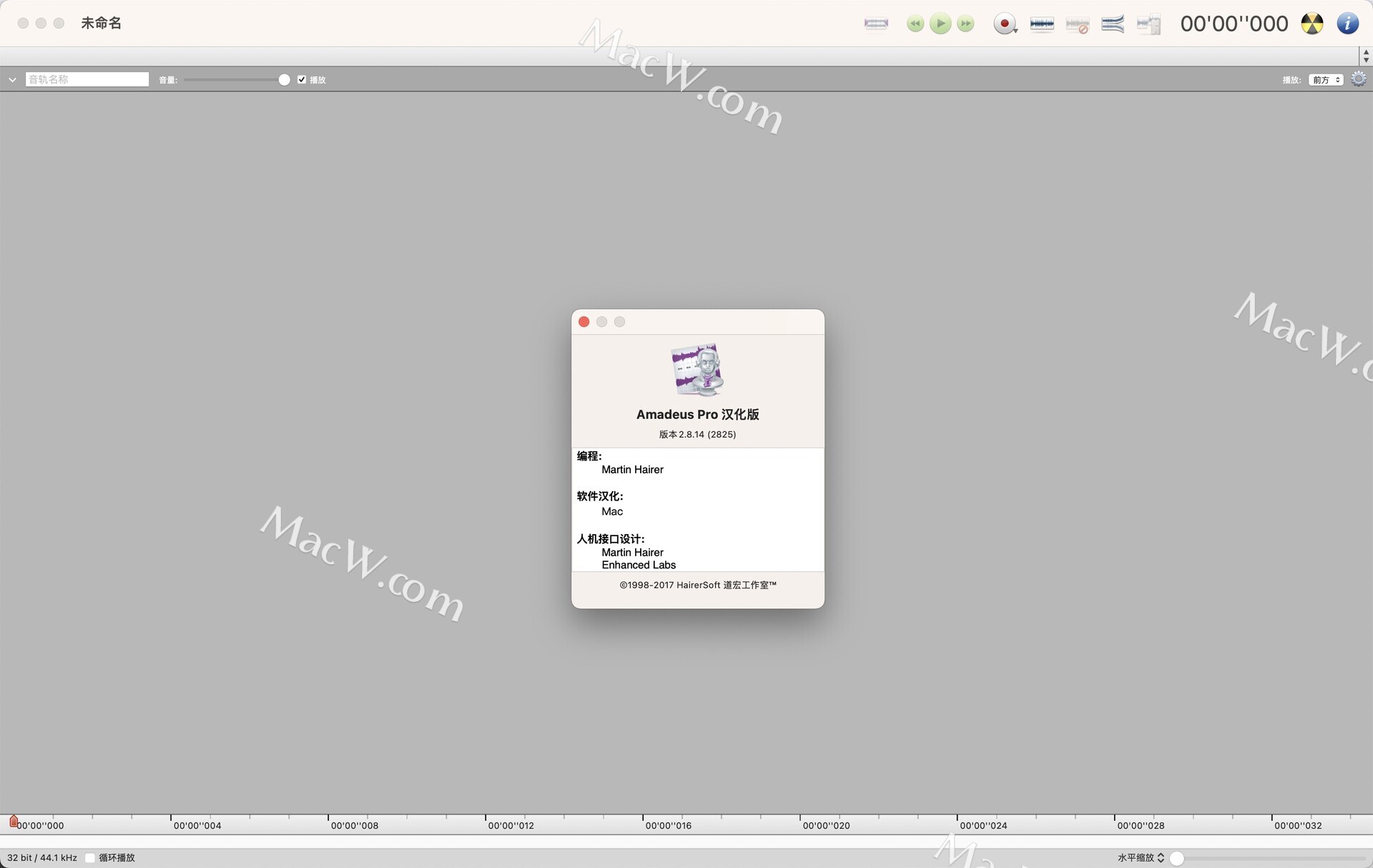Open the blue info inspector icon
1373x868 pixels.
[1348, 24]
